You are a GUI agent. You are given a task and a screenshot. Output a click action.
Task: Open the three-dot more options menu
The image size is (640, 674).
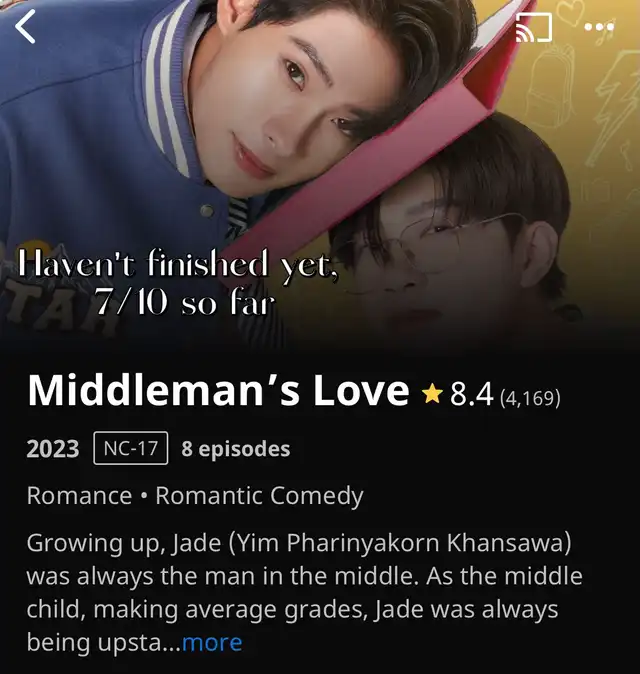[x=599, y=27]
